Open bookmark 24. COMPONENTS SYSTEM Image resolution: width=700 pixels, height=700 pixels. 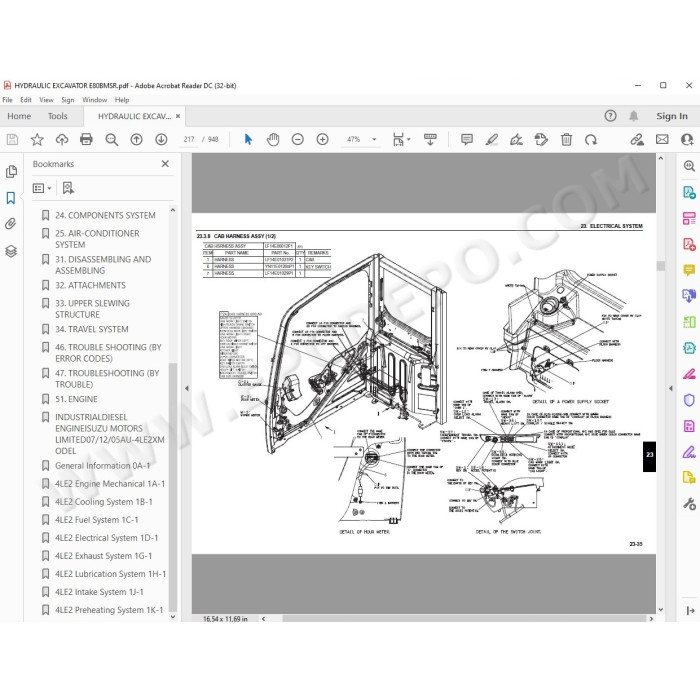tap(105, 215)
